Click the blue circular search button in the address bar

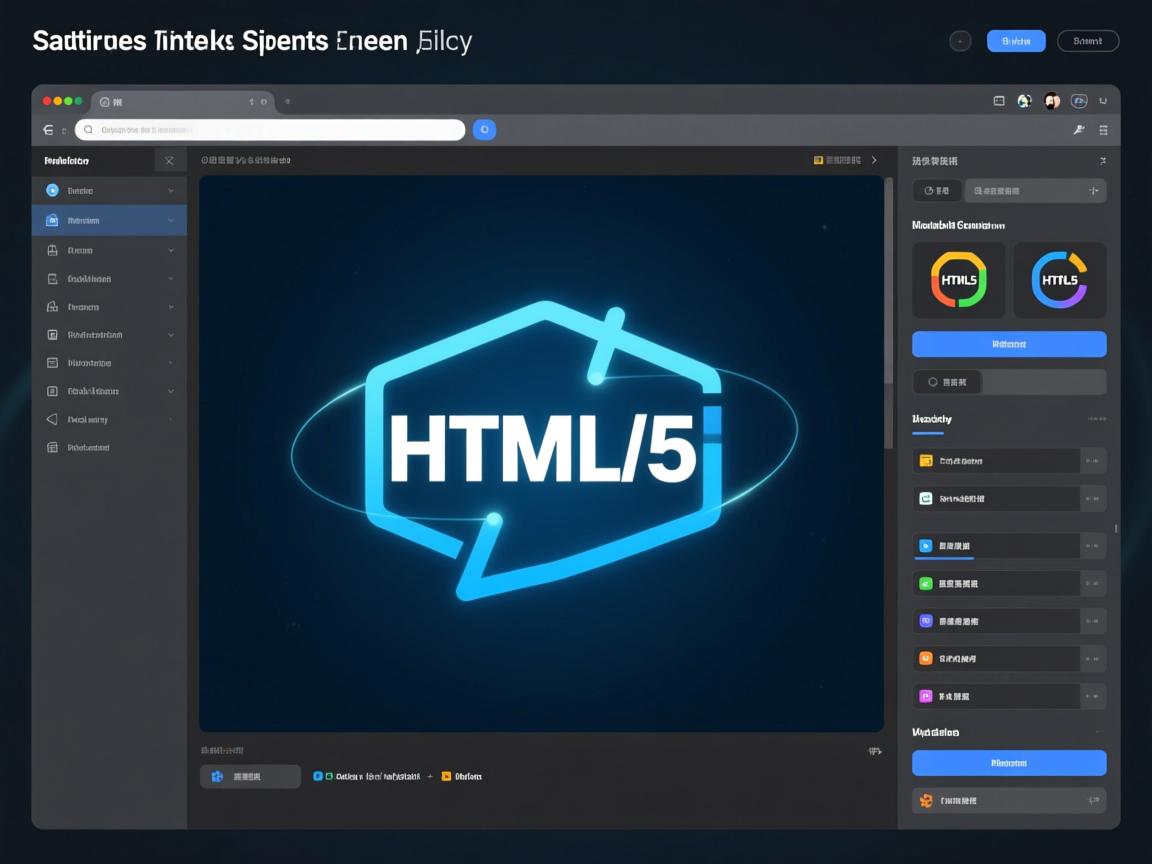[x=484, y=129]
